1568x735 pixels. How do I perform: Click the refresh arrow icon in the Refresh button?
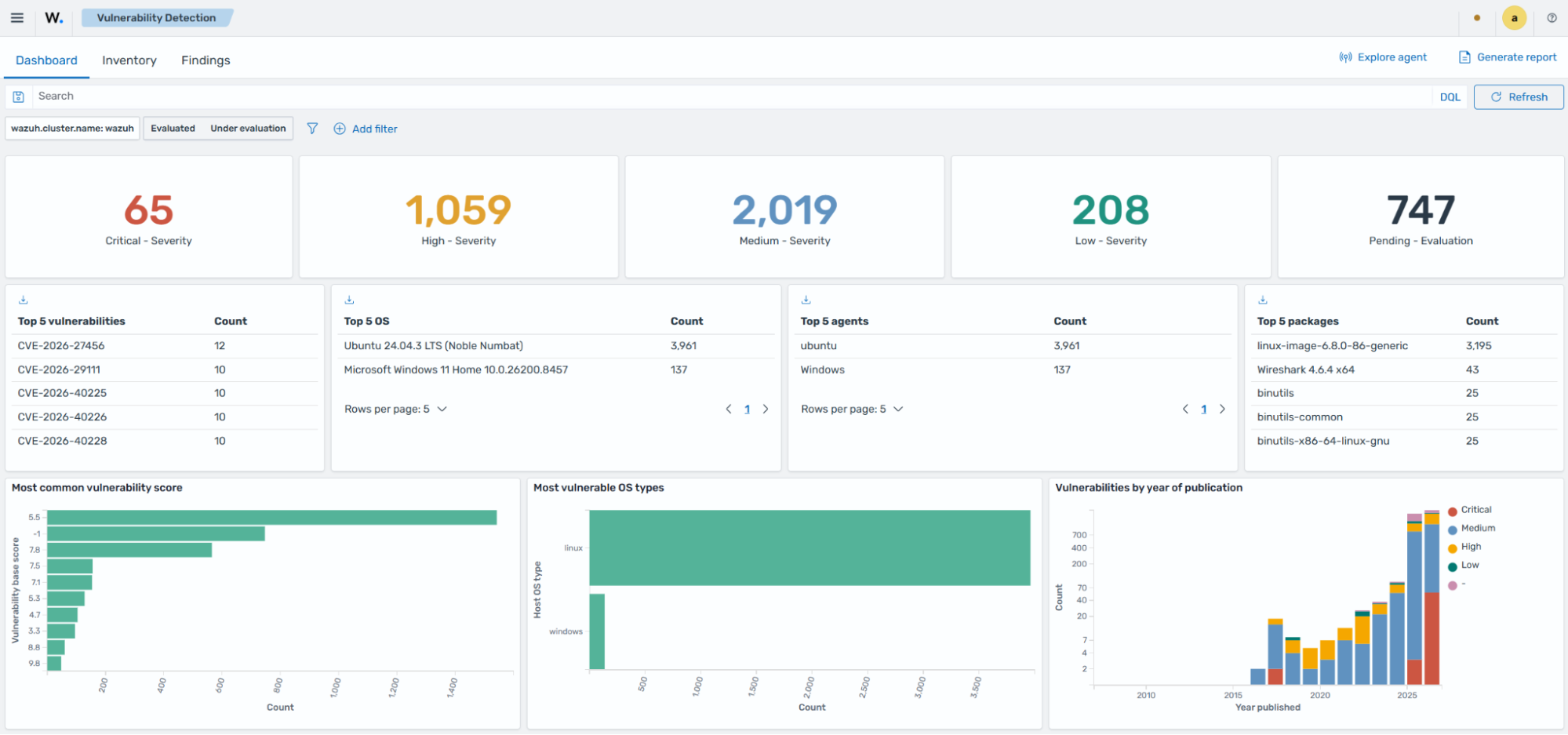click(x=1496, y=97)
